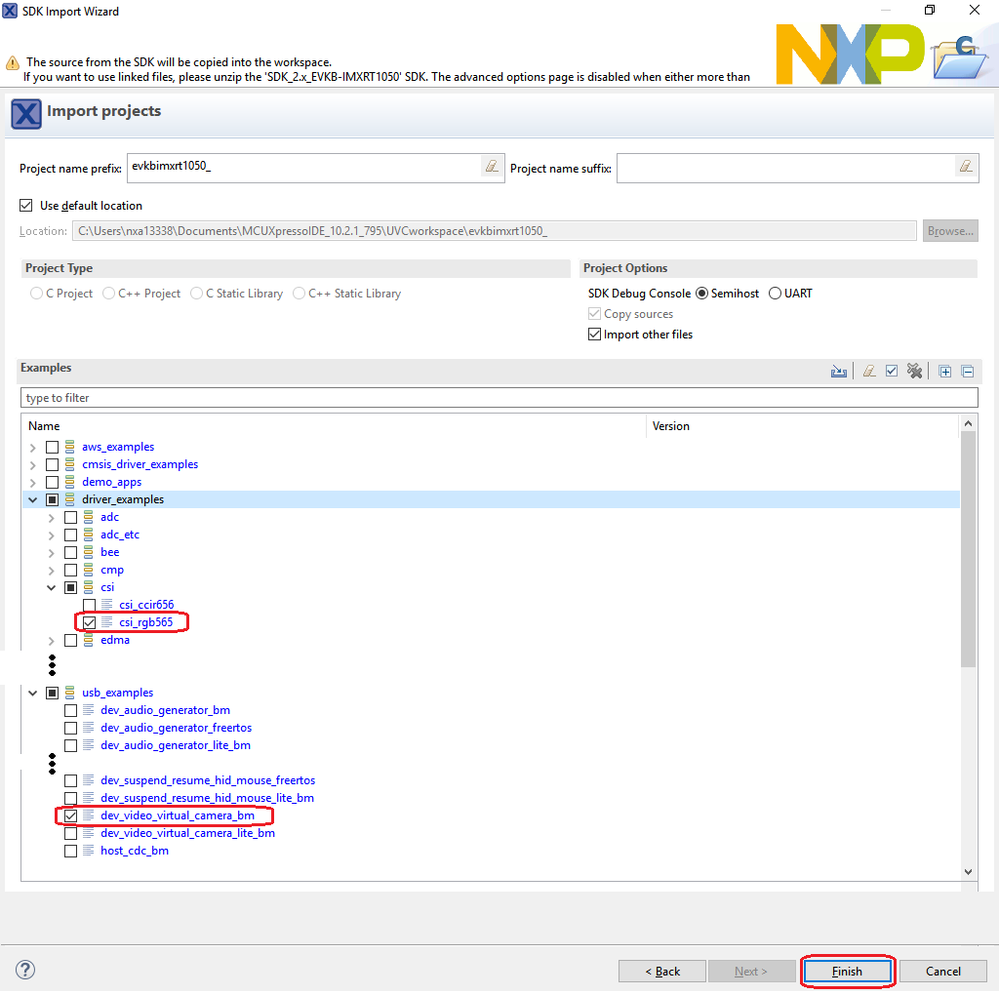Expand the edma tree node
Screen dimensions: 999x991
52,640
